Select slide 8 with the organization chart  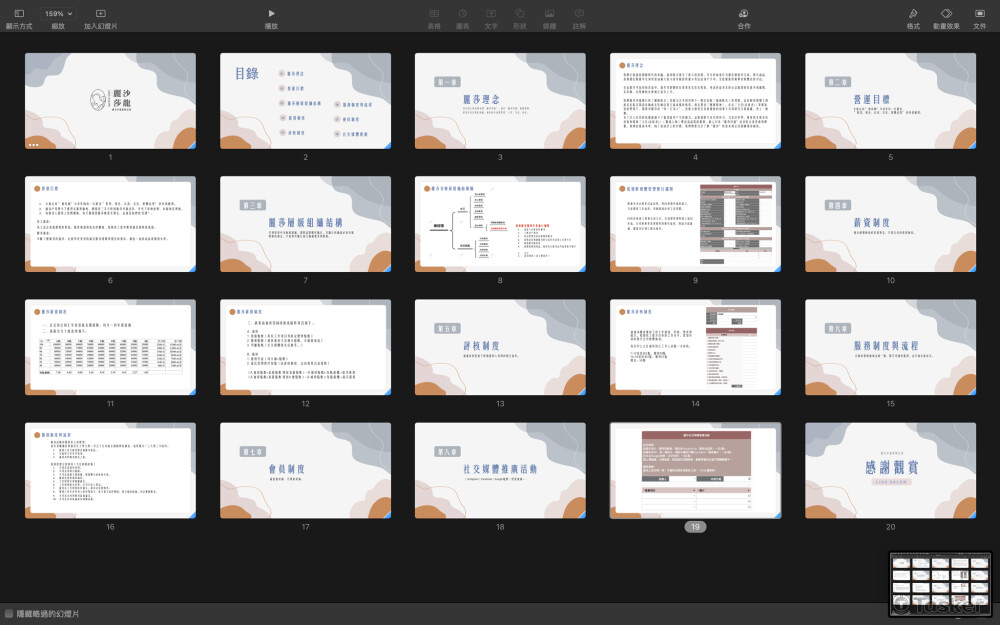point(500,224)
